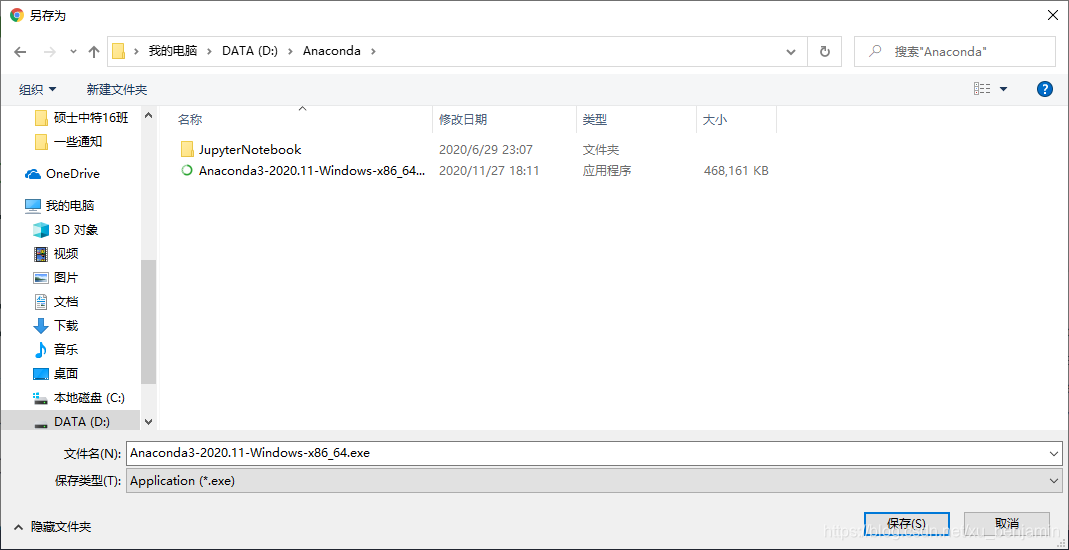This screenshot has width=1069, height=550.
Task: Click the 视频 film icon
Action: (x=42, y=254)
